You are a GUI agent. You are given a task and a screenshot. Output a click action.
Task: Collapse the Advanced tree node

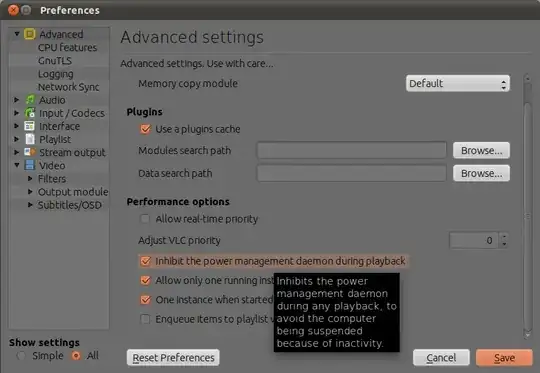pos(17,34)
